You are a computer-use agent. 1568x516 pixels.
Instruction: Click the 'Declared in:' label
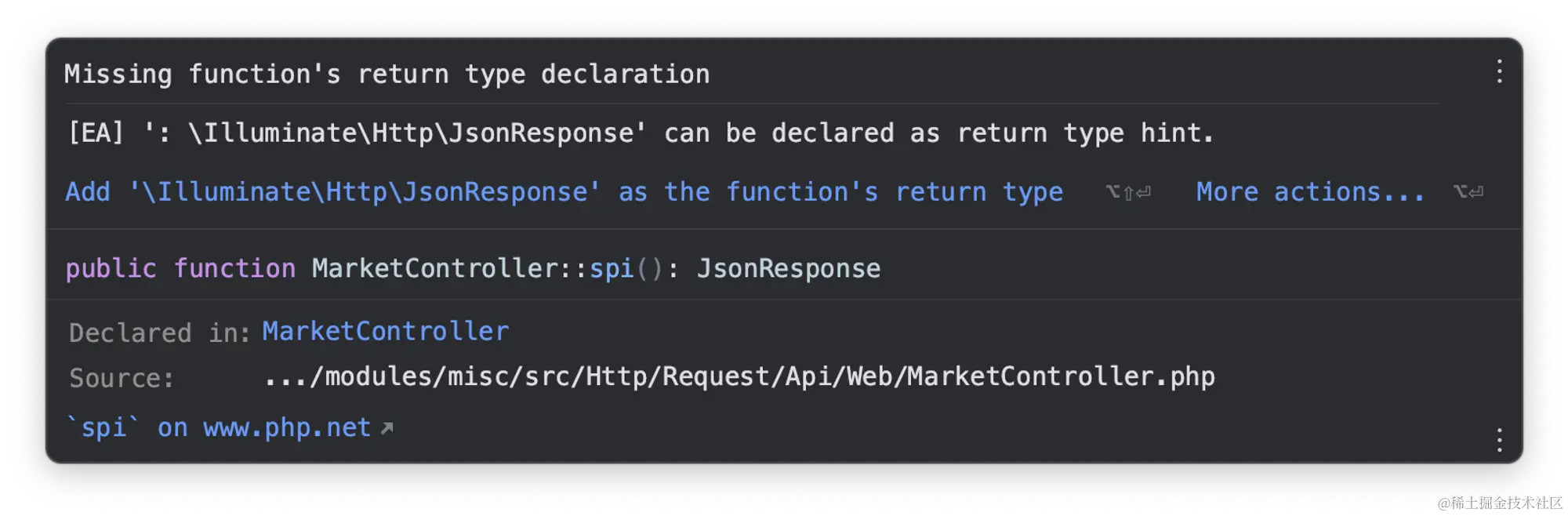(160, 333)
